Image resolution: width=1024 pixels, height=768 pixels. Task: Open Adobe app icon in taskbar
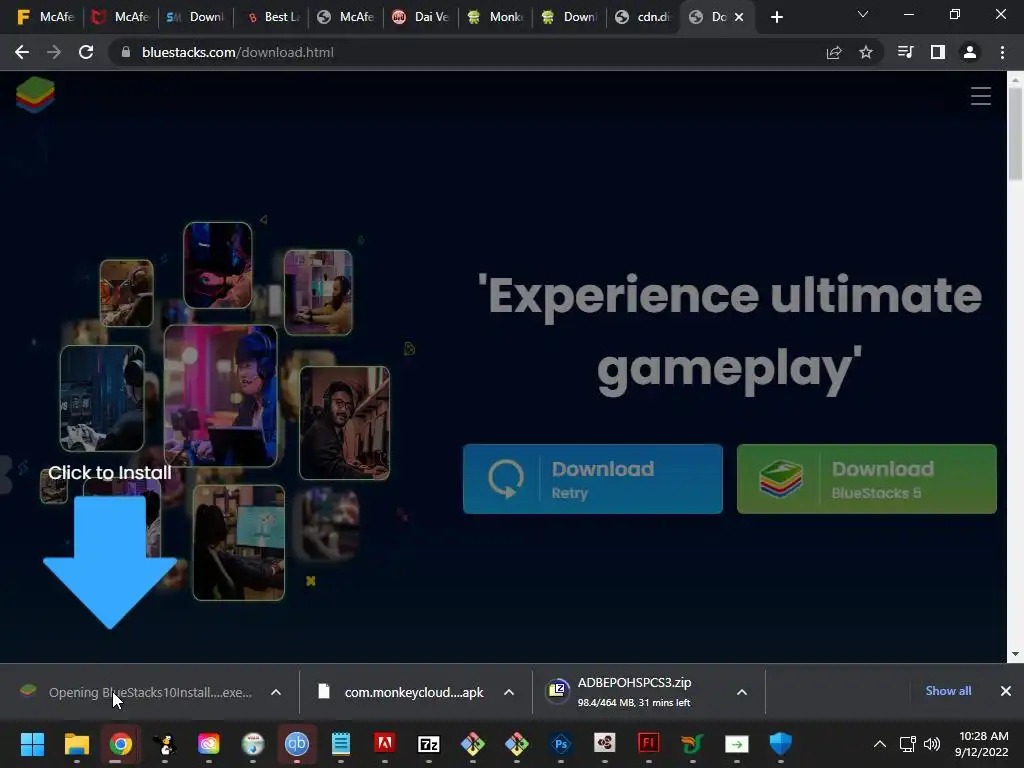pyautogui.click(x=385, y=743)
